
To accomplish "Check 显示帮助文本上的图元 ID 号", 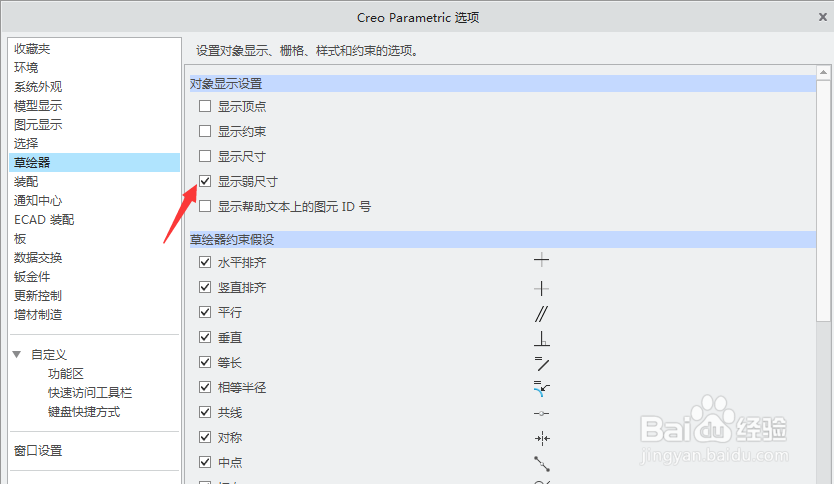I will pos(205,206).
